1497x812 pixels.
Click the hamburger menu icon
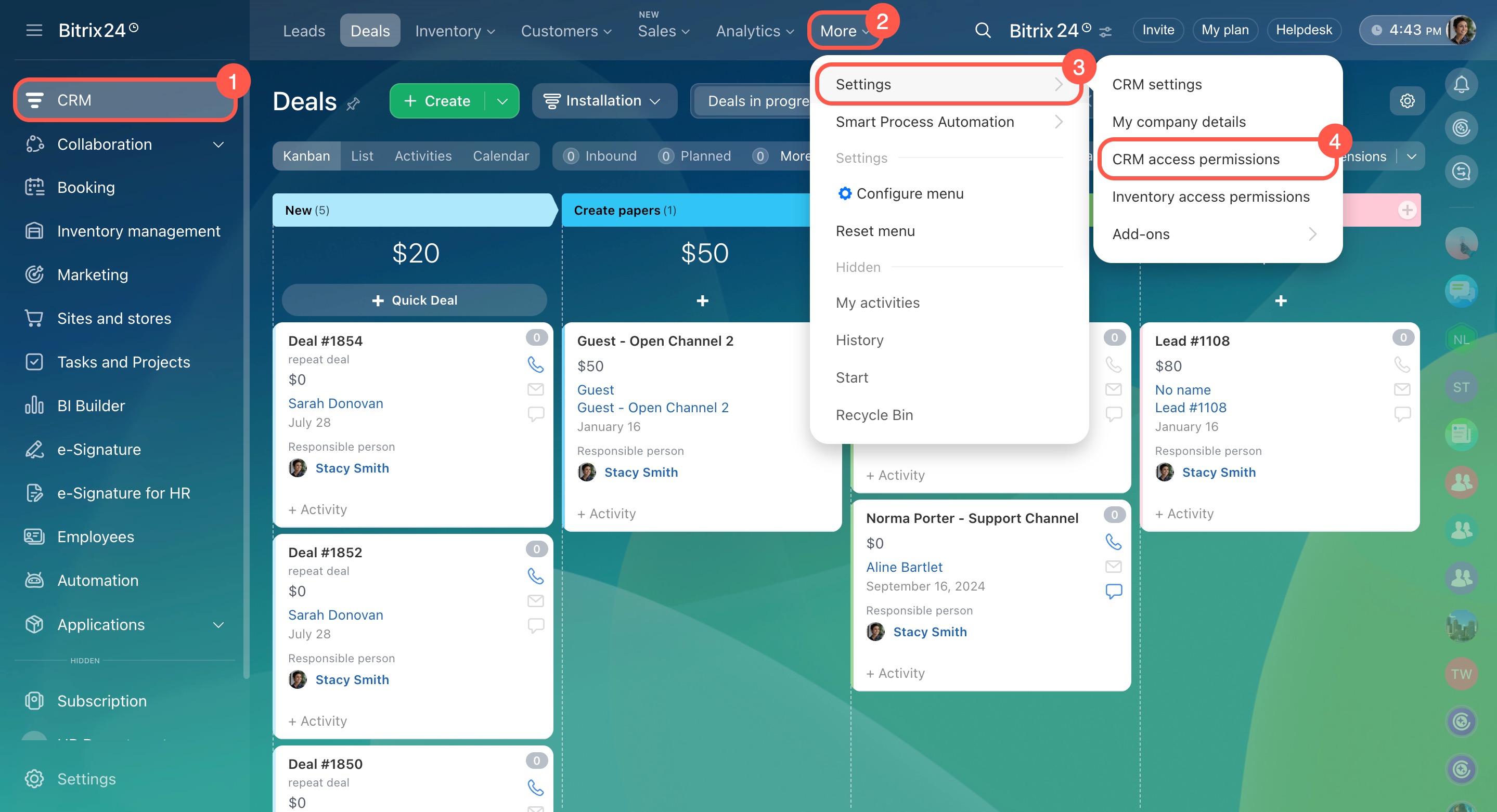tap(34, 30)
